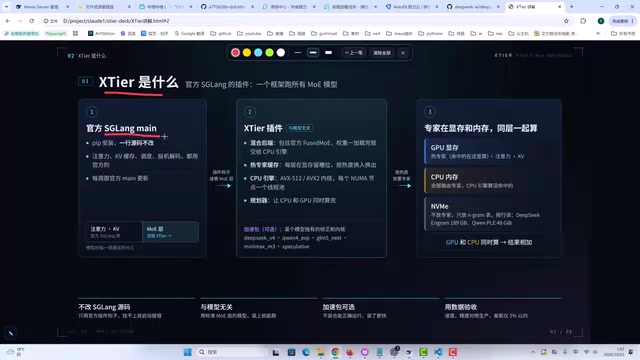
Task: Open the extensions puzzle icon
Action: pos(583,21)
